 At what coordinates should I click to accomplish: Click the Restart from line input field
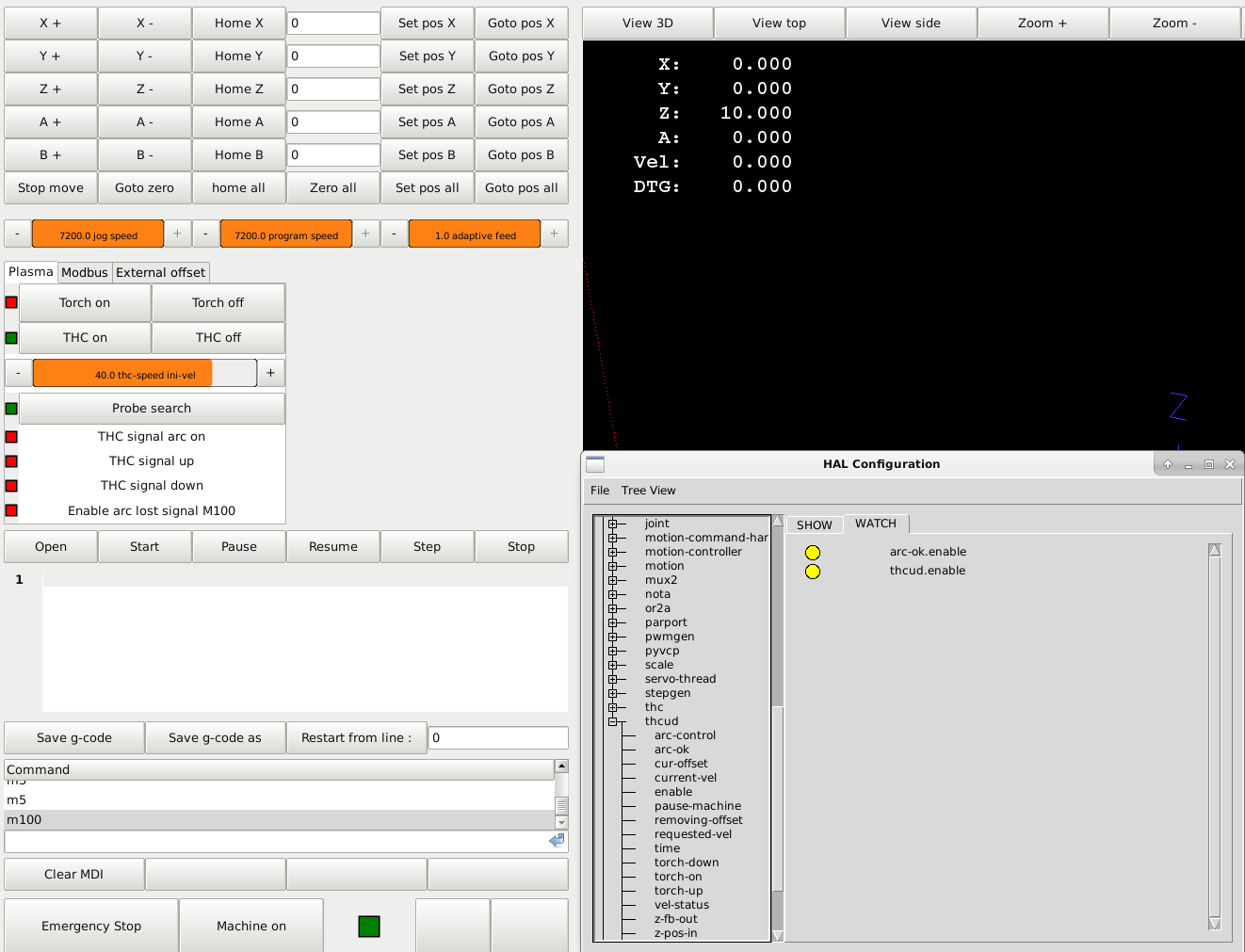(x=498, y=737)
